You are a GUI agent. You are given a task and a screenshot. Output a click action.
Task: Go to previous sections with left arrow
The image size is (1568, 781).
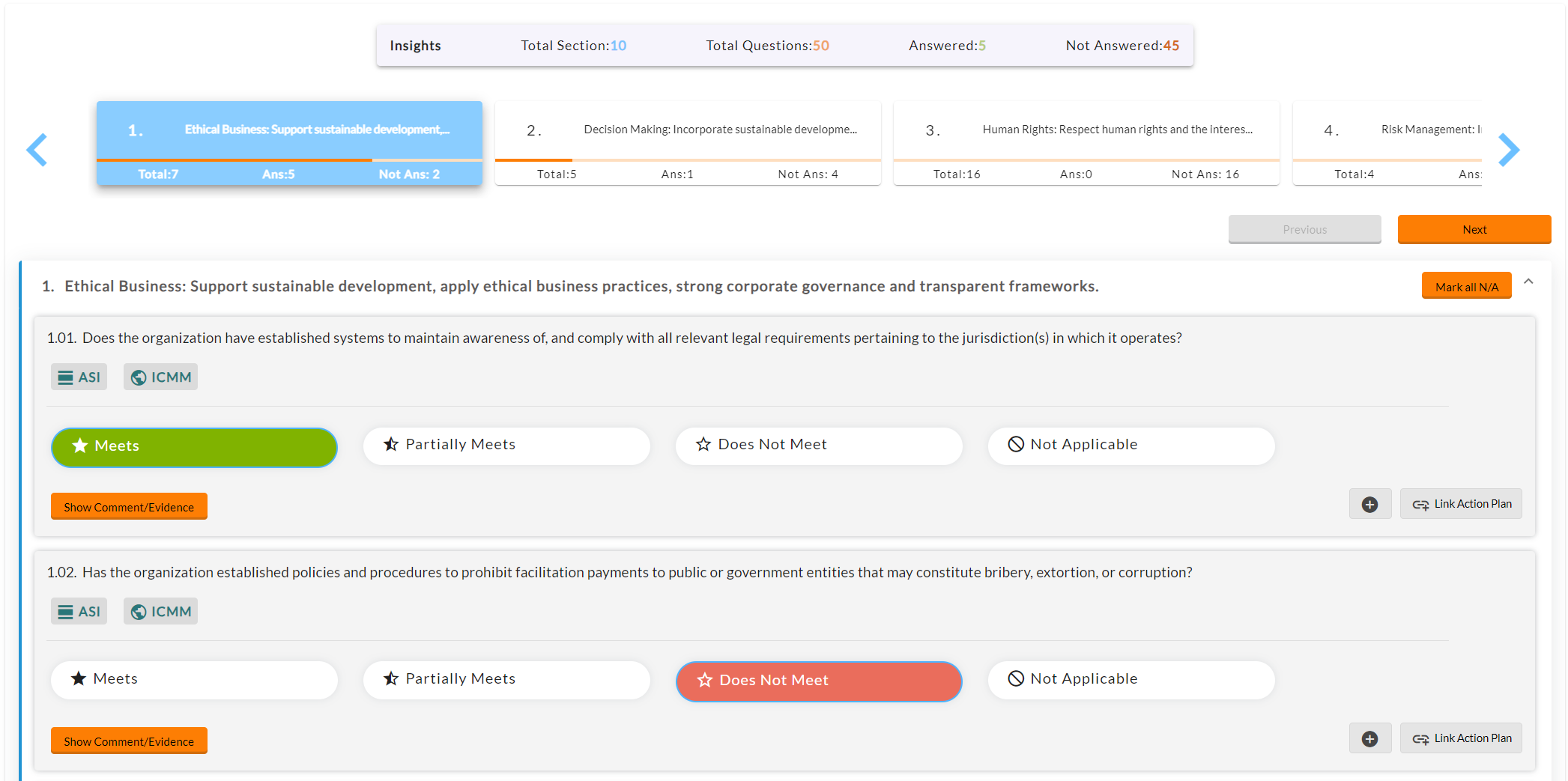pos(37,150)
